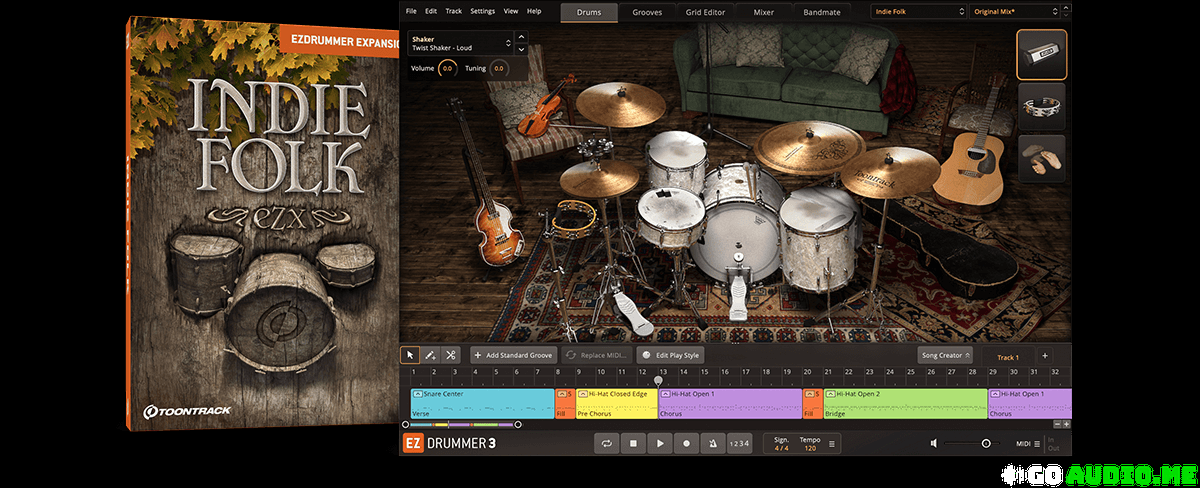Screen dimensions: 1200x488
Task: Select the Verse Snare Center block
Action: [x=482, y=403]
